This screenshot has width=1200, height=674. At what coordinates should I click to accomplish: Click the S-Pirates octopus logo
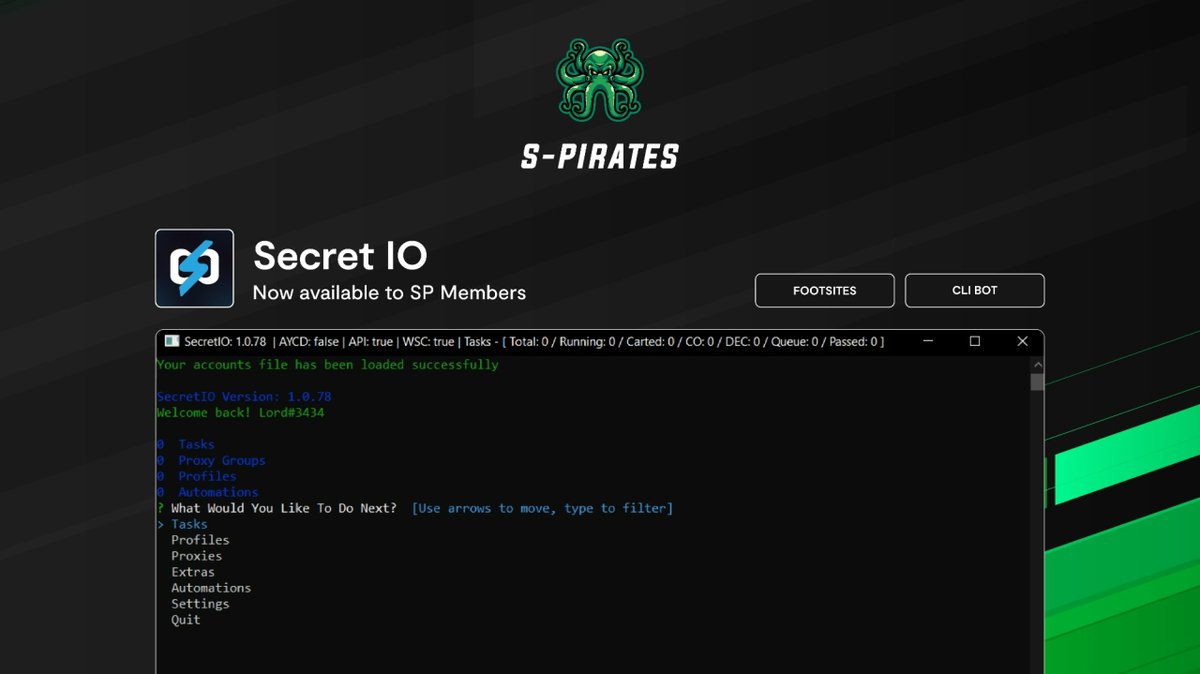[599, 79]
